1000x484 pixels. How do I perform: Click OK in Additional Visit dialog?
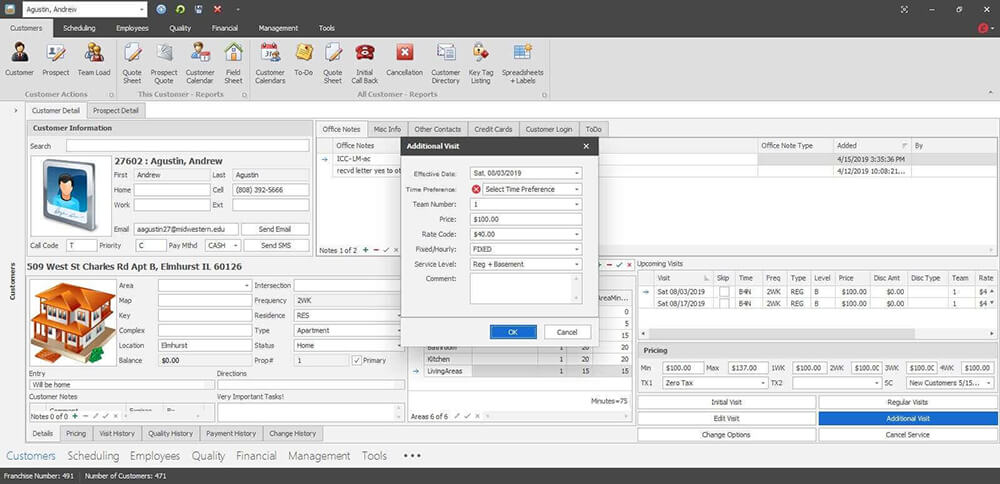(x=513, y=332)
